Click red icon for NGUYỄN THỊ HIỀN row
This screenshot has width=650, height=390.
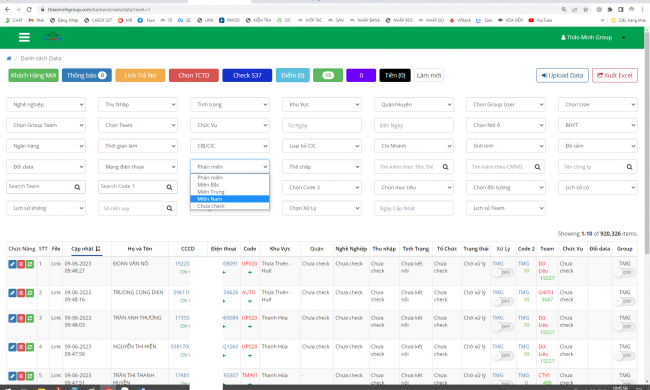tap(21, 347)
